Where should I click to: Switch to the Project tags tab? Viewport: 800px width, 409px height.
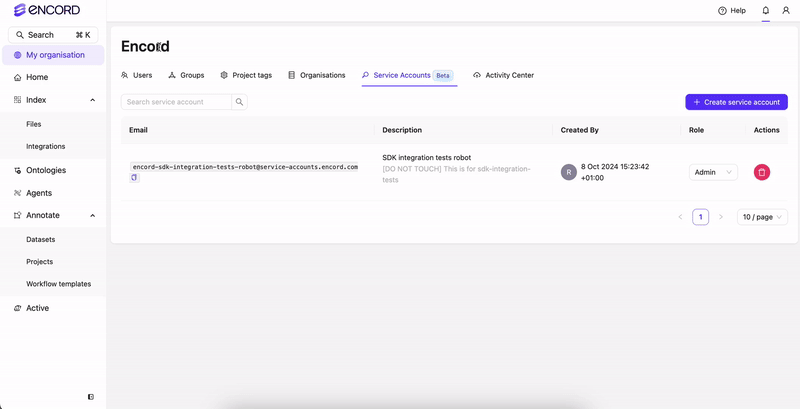(x=246, y=75)
